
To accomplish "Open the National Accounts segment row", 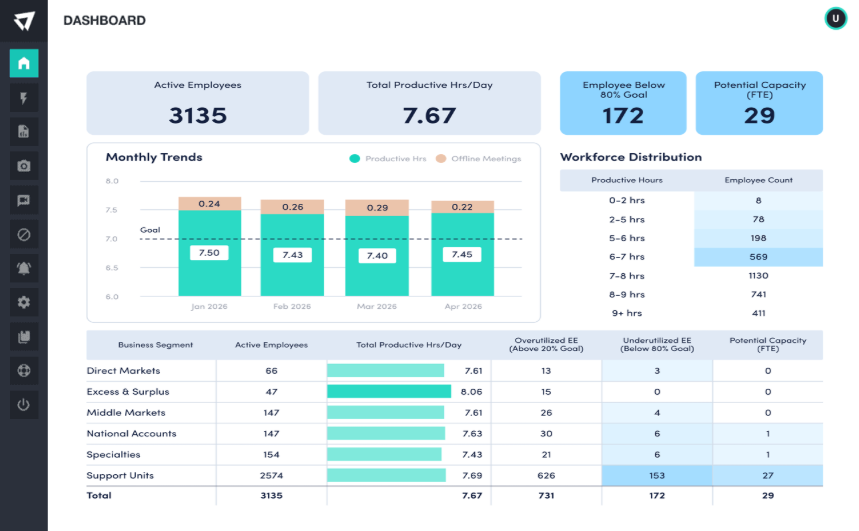I will click(455, 433).
